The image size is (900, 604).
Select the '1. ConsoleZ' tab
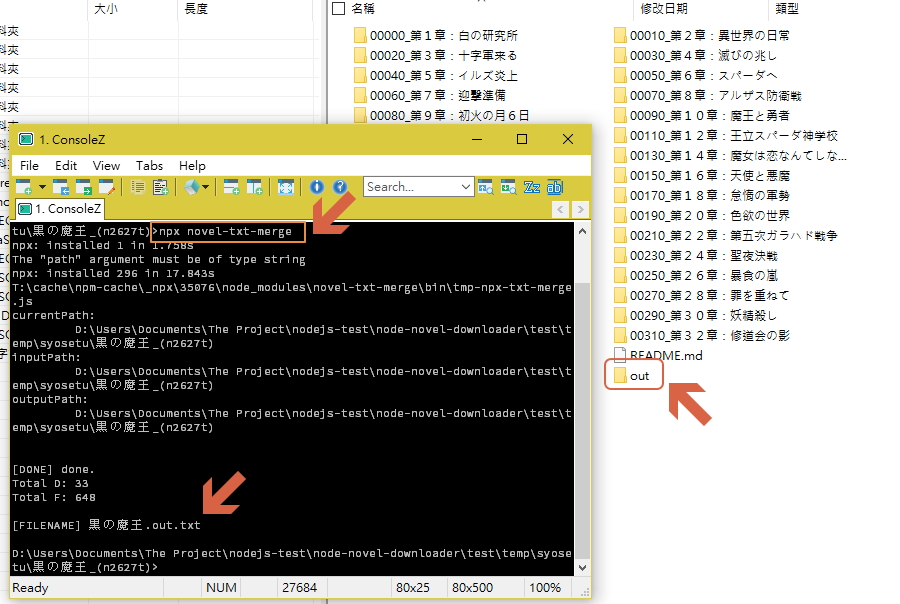60,208
